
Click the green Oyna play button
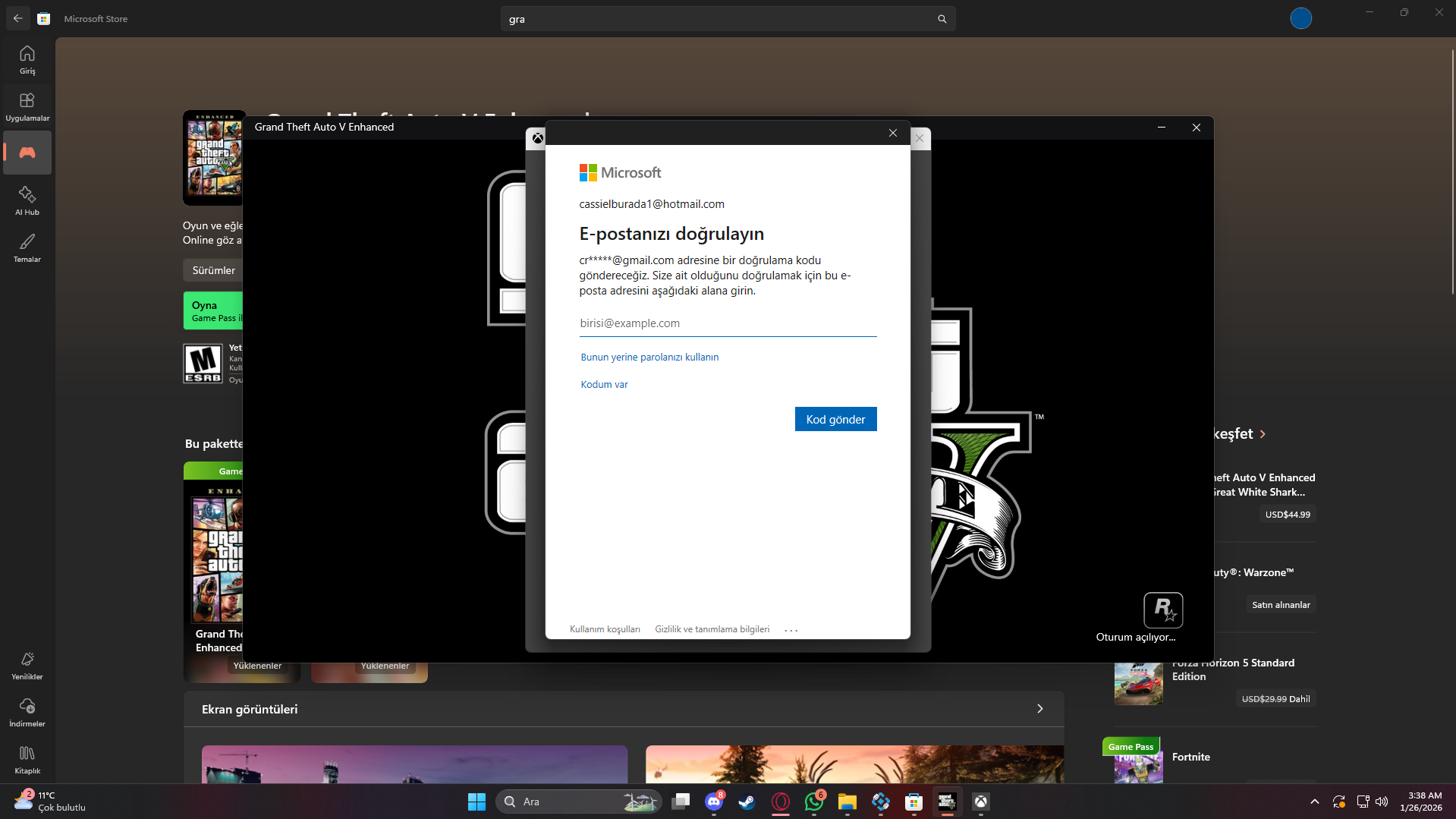tap(213, 310)
